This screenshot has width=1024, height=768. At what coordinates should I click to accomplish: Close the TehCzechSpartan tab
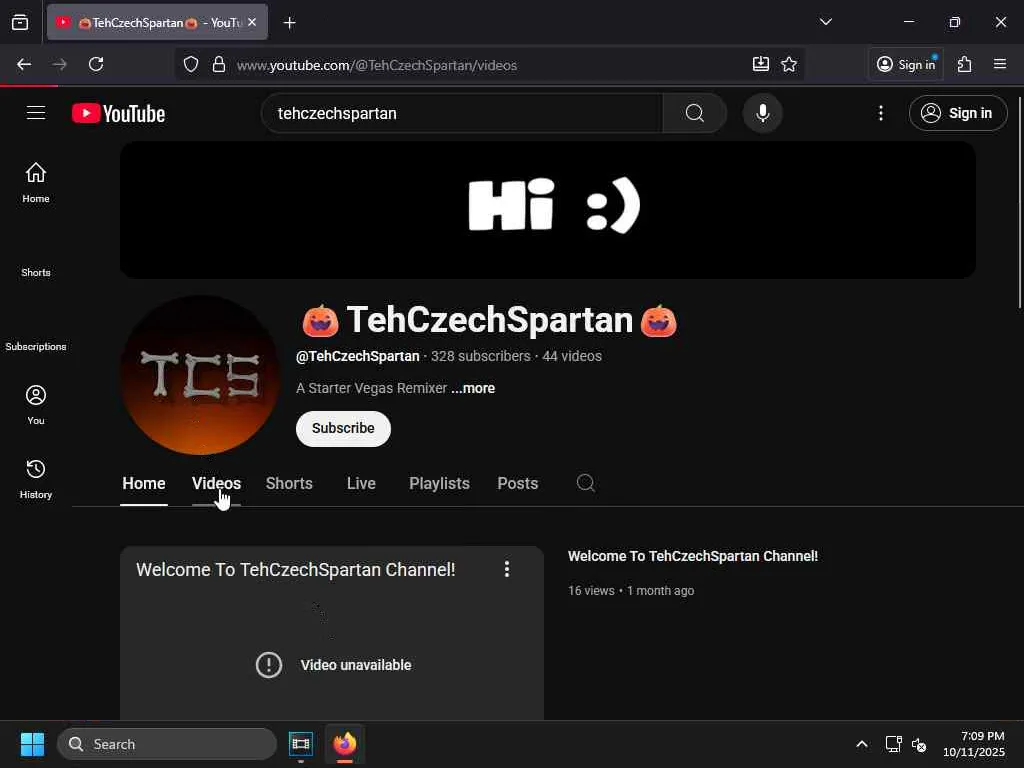coord(252,22)
